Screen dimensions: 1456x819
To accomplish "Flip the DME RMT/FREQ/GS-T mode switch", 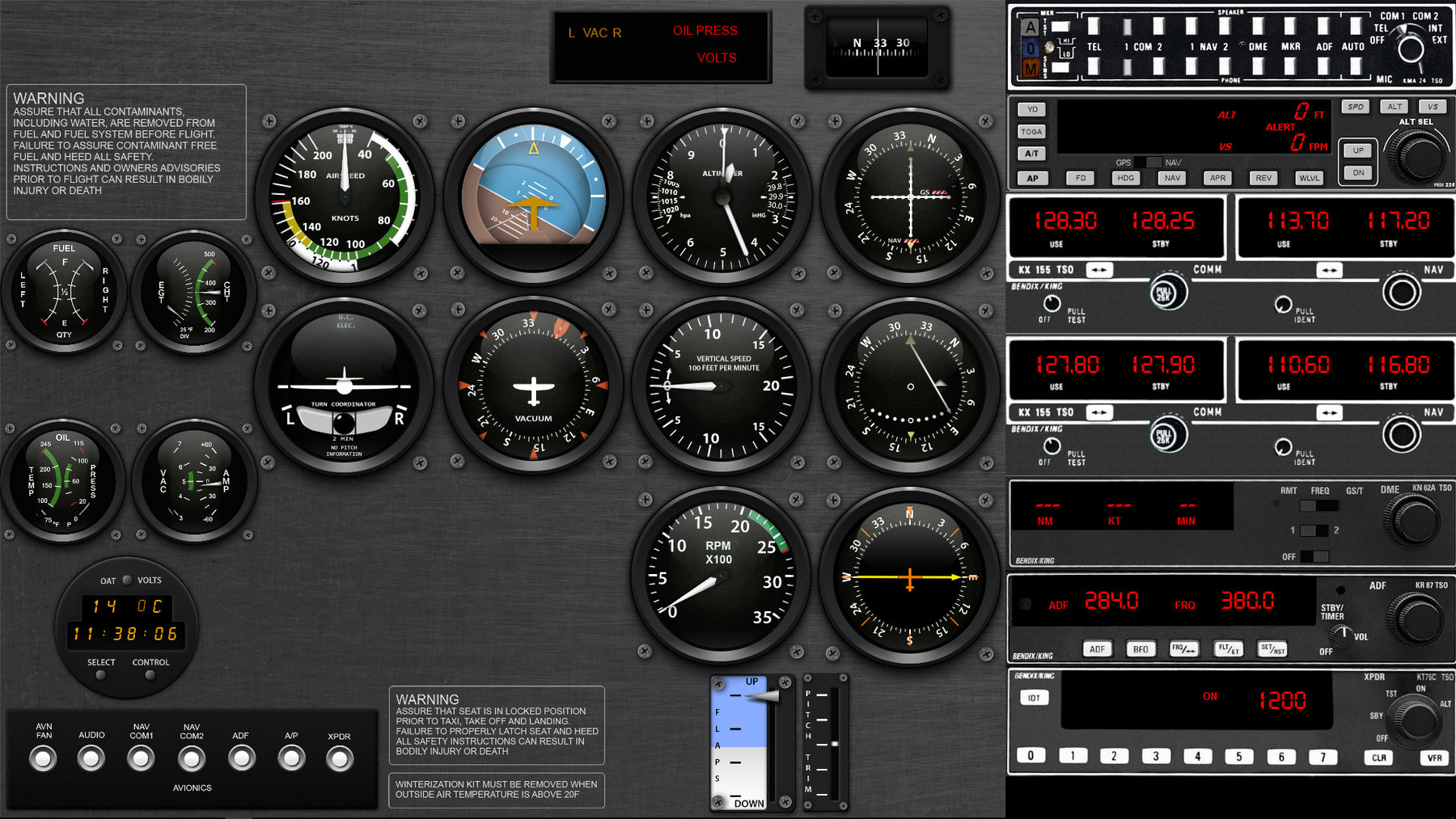I will pos(1318,505).
